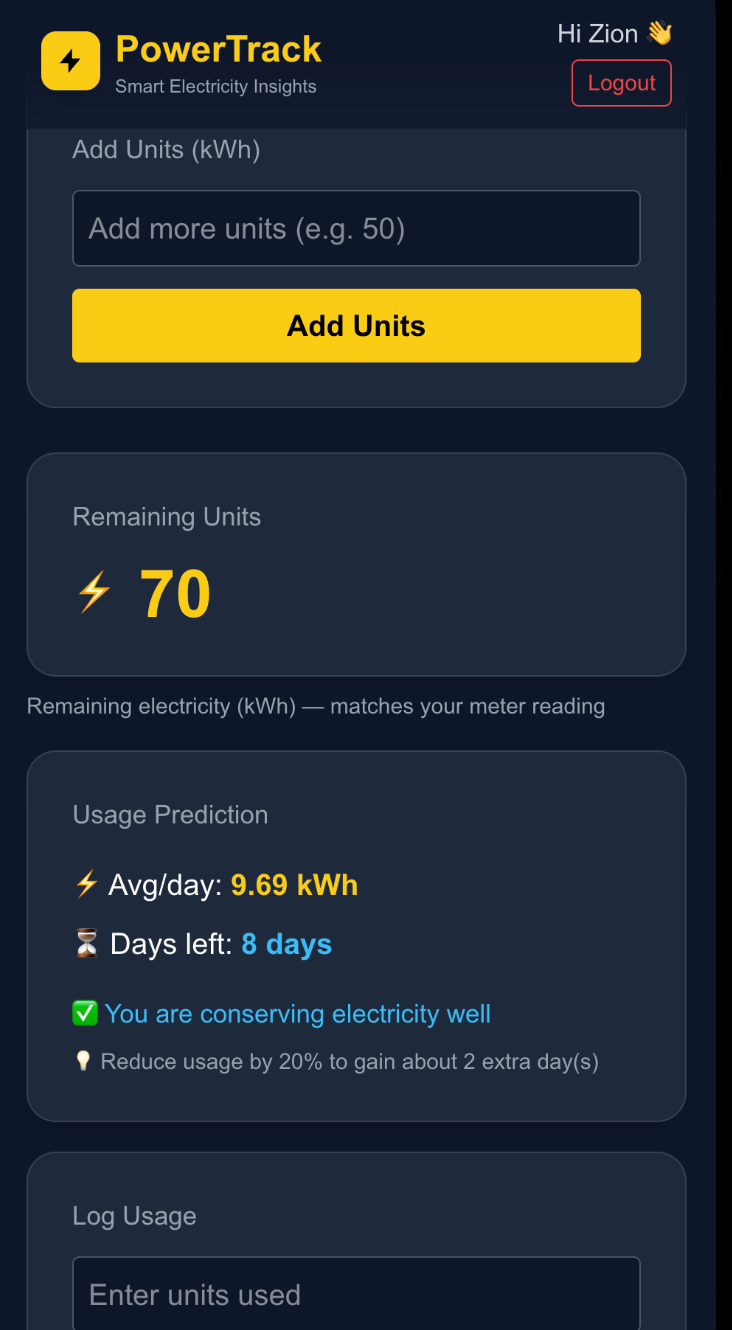Click the lightning icon beside 70
Image resolution: width=732 pixels, height=1330 pixels.
tap(94, 593)
